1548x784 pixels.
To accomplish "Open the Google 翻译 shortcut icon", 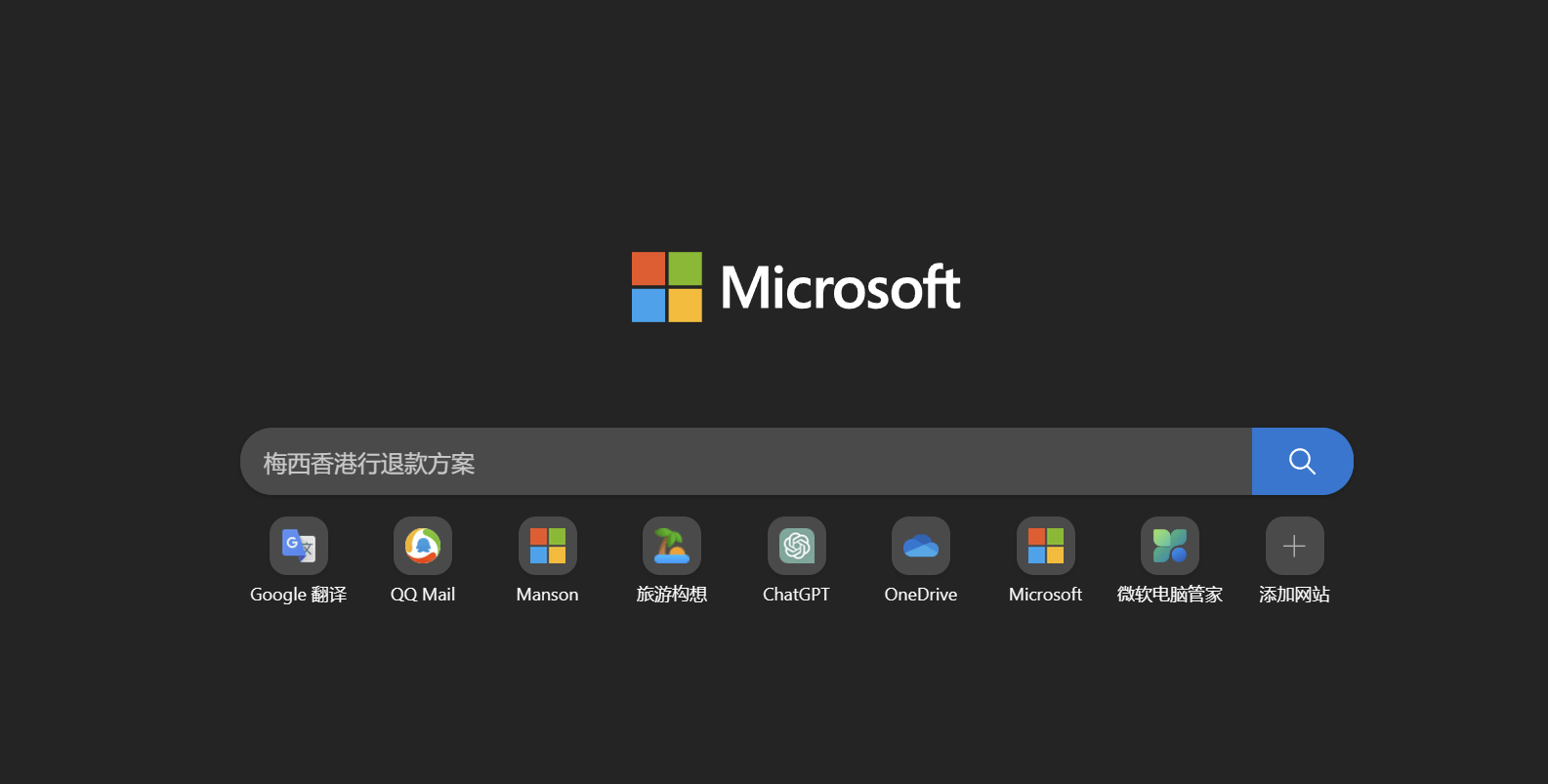I will [299, 546].
